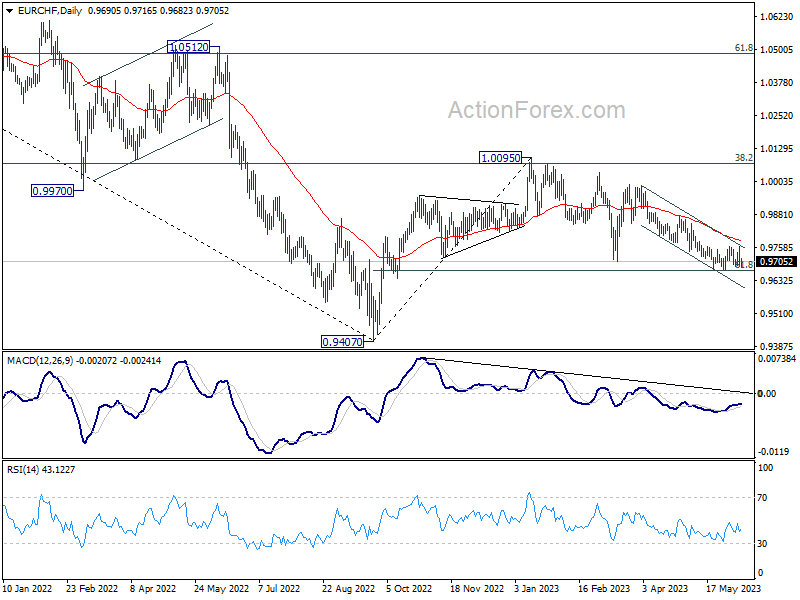Screen dimensions: 800x600
Task: Select the RSI(14) 43.1227 indicator label
Action: point(41,469)
